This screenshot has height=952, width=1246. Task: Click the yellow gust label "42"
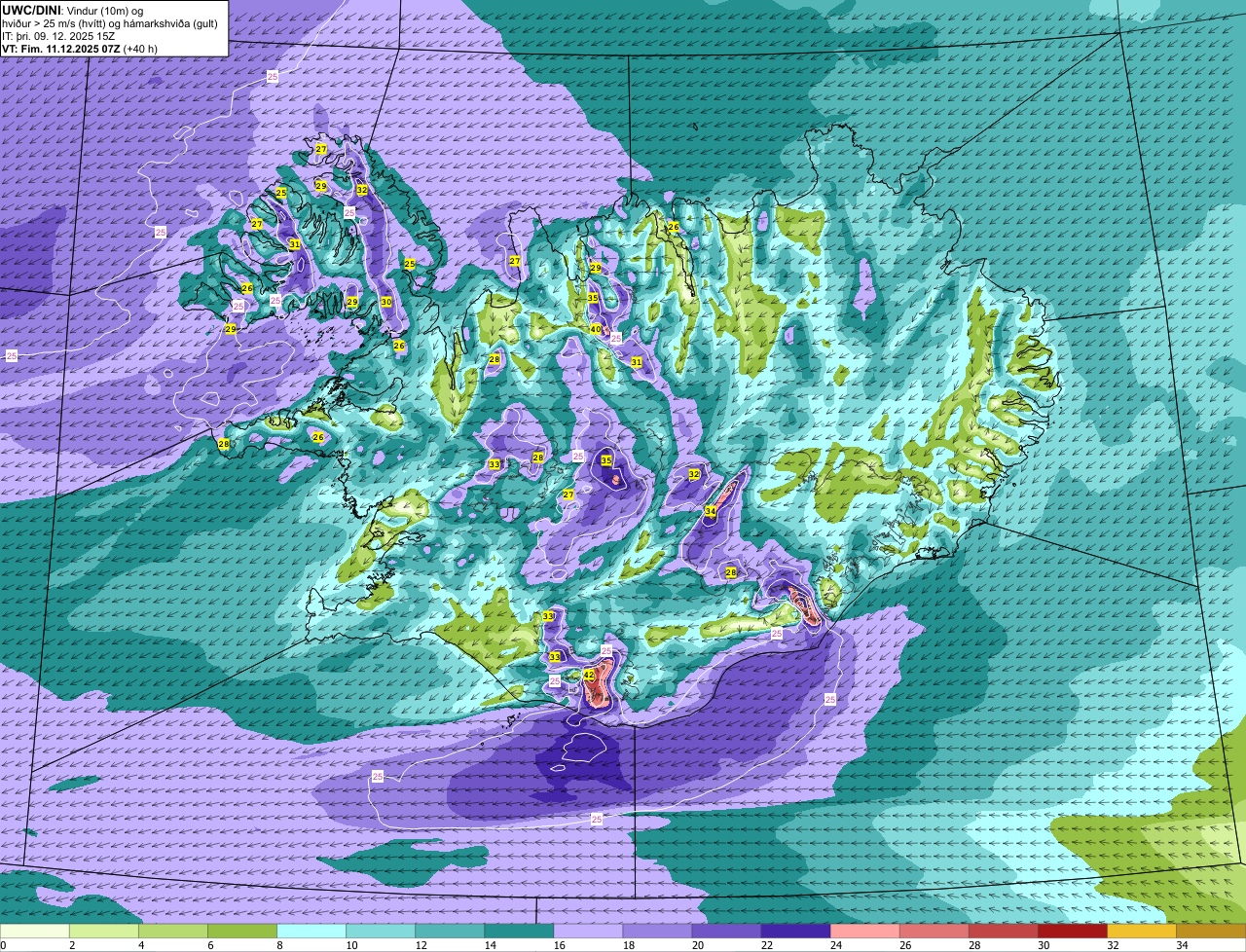pos(589,675)
